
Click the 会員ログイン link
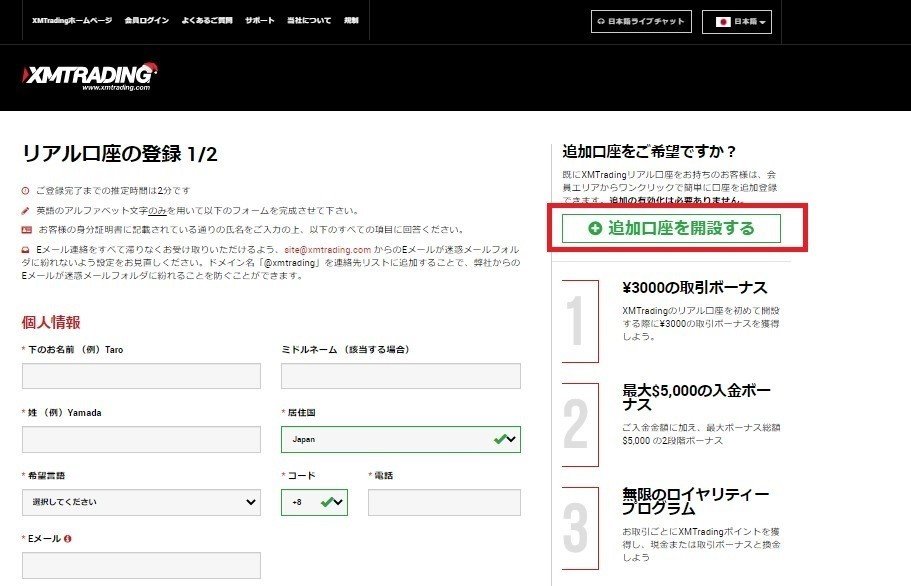pos(146,19)
